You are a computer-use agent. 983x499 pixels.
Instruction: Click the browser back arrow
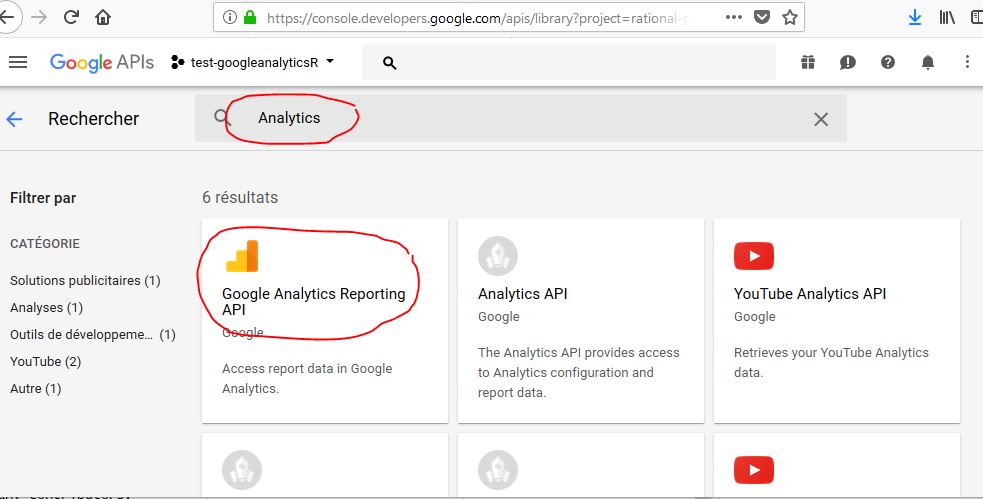(x=8, y=17)
